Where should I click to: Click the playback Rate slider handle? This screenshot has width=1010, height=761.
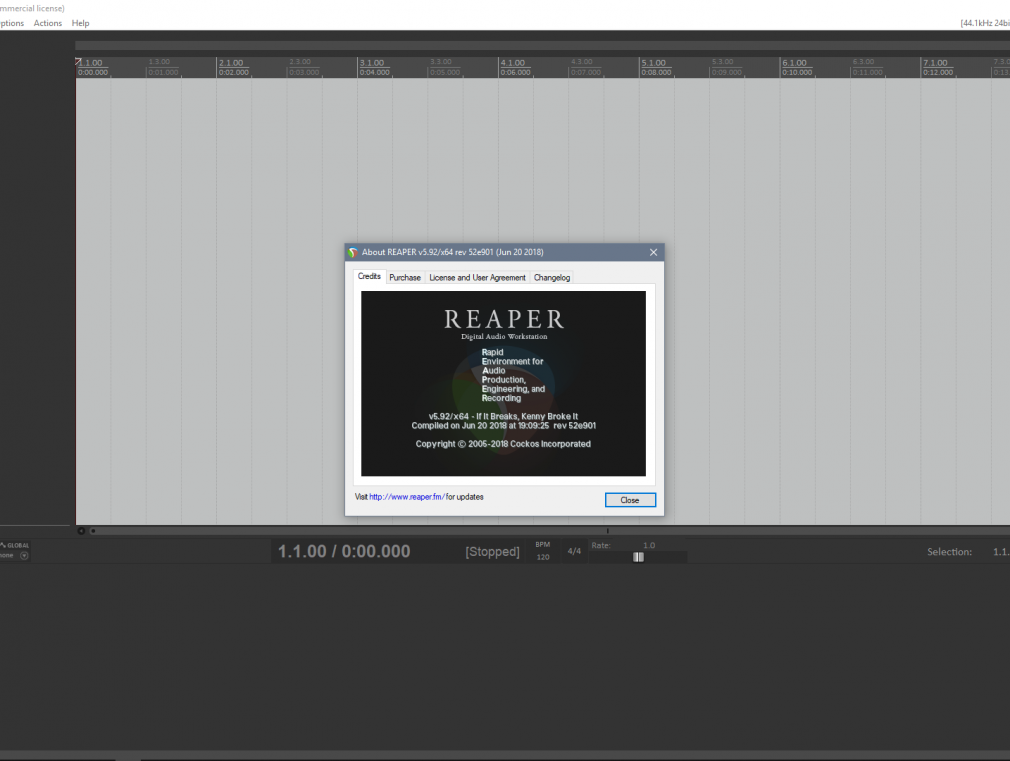click(x=638, y=557)
